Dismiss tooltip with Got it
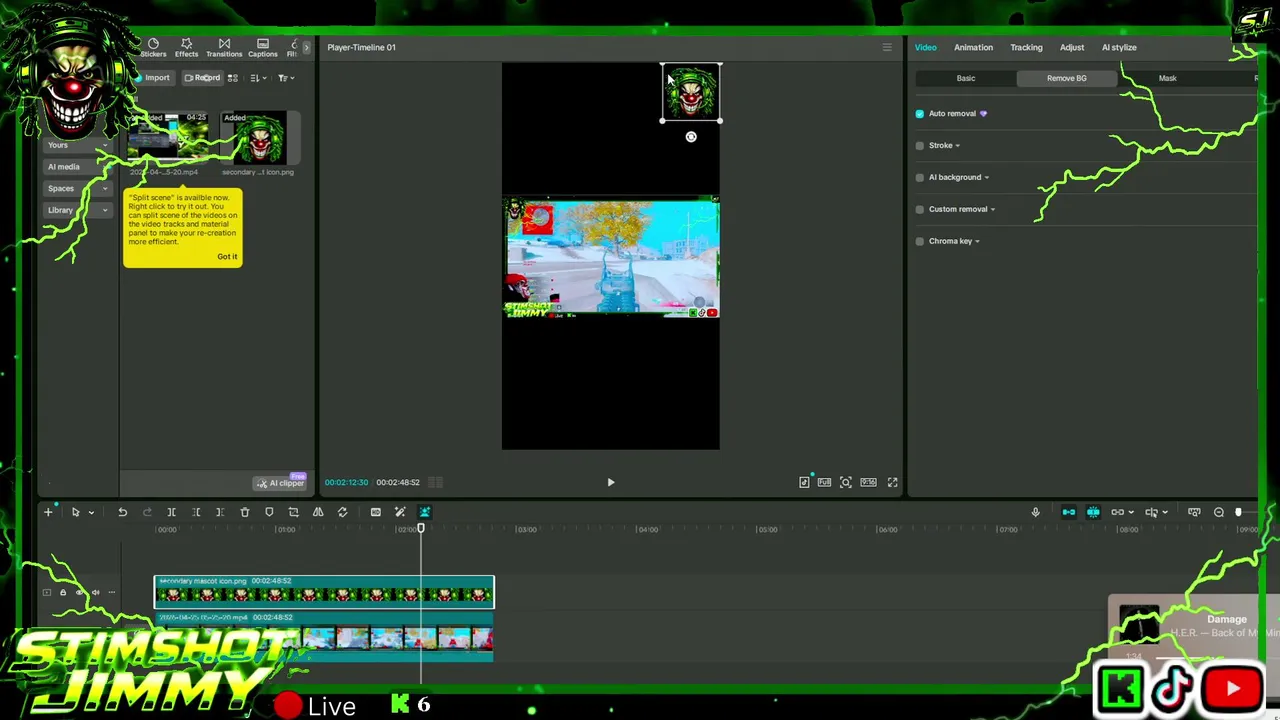This screenshot has height=720, width=1280. [227, 257]
